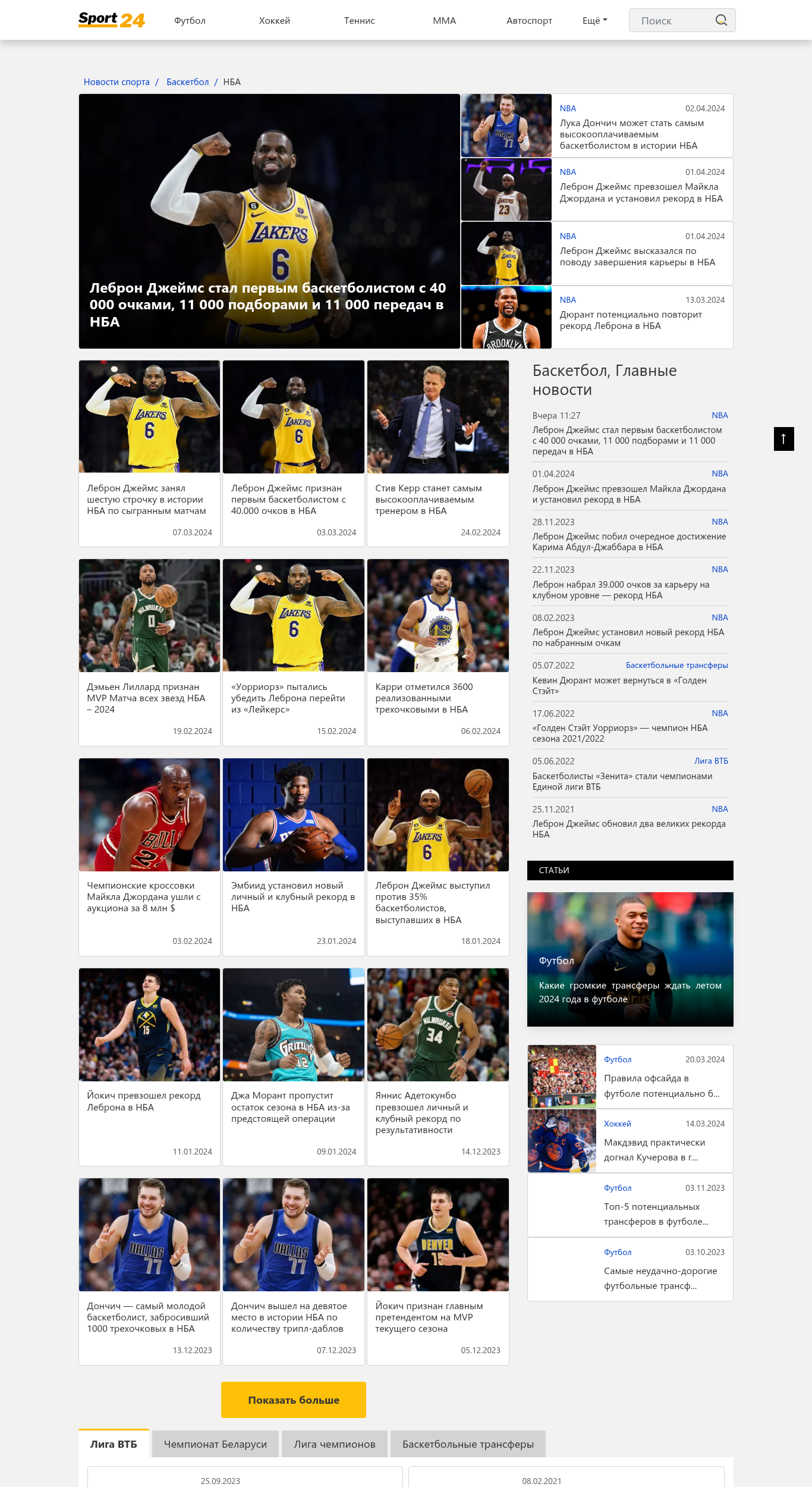Follow the Новости спорта breadcrumb link

[117, 82]
